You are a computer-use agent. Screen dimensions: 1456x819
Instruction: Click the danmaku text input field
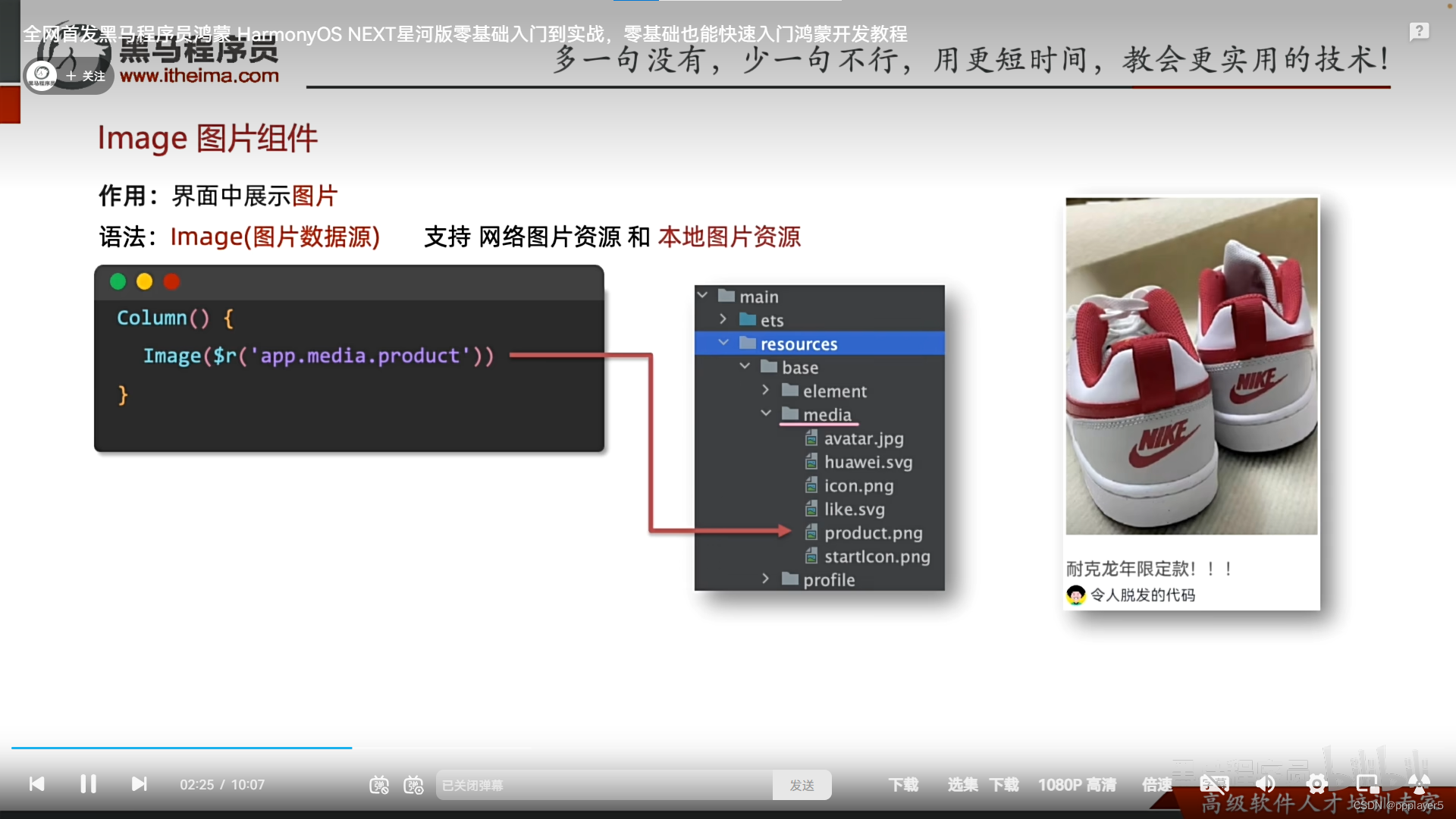[x=604, y=785]
